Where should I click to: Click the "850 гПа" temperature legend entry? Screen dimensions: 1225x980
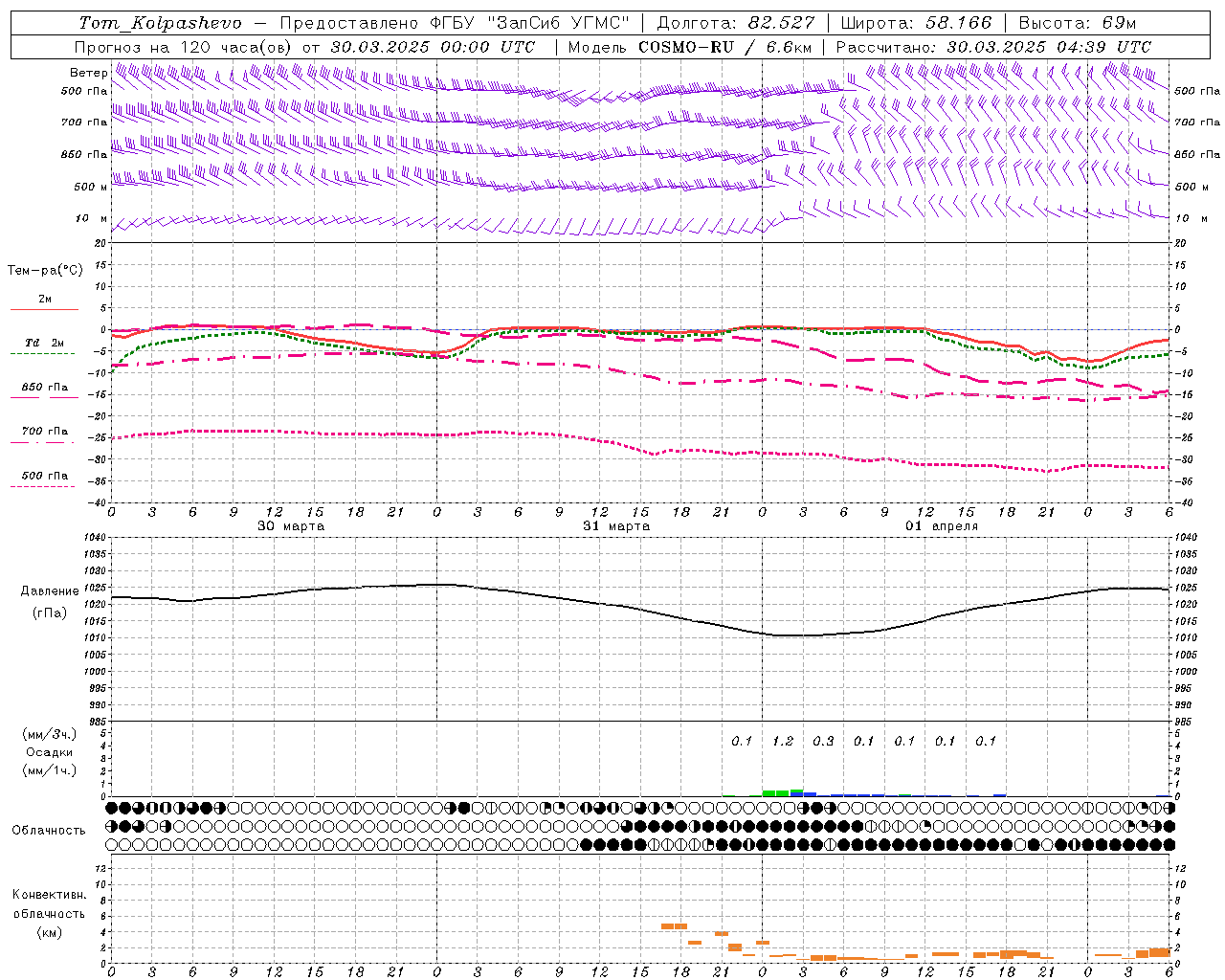(45, 388)
